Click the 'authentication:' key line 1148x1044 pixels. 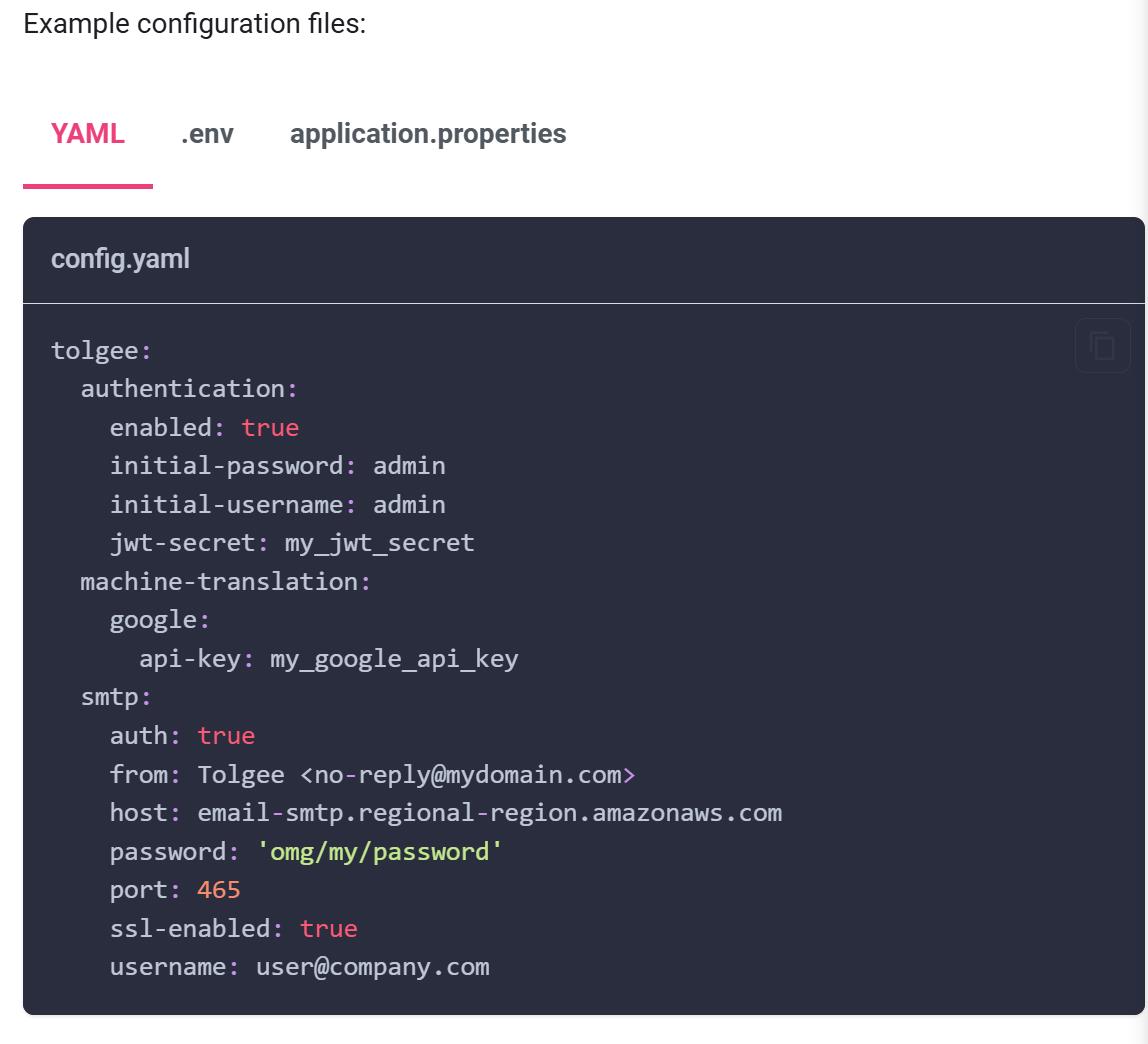pyautogui.click(x=189, y=389)
